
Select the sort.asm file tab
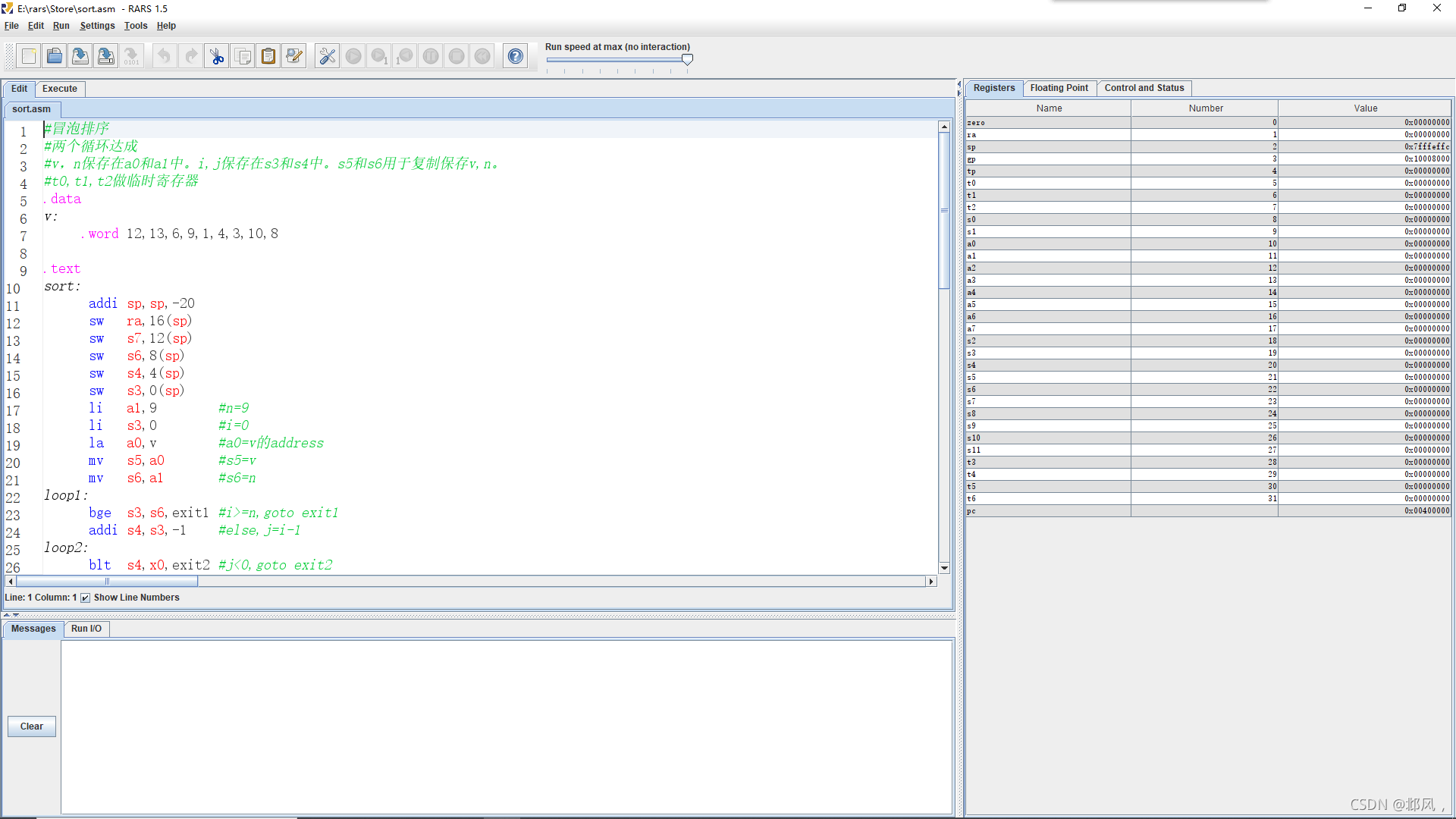click(31, 109)
